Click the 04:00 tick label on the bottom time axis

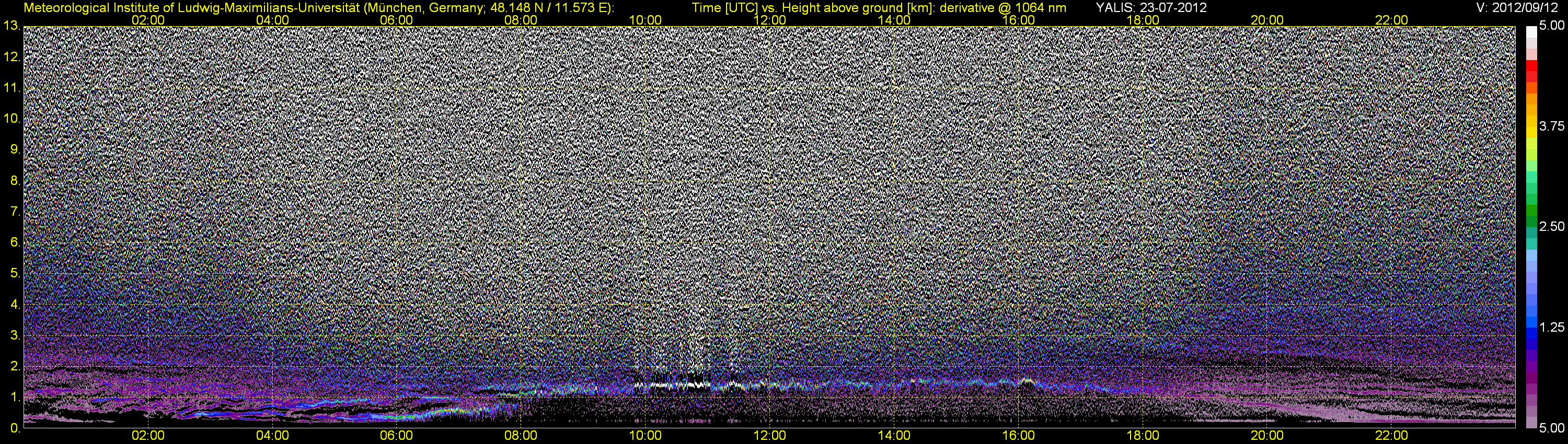pyautogui.click(x=272, y=436)
